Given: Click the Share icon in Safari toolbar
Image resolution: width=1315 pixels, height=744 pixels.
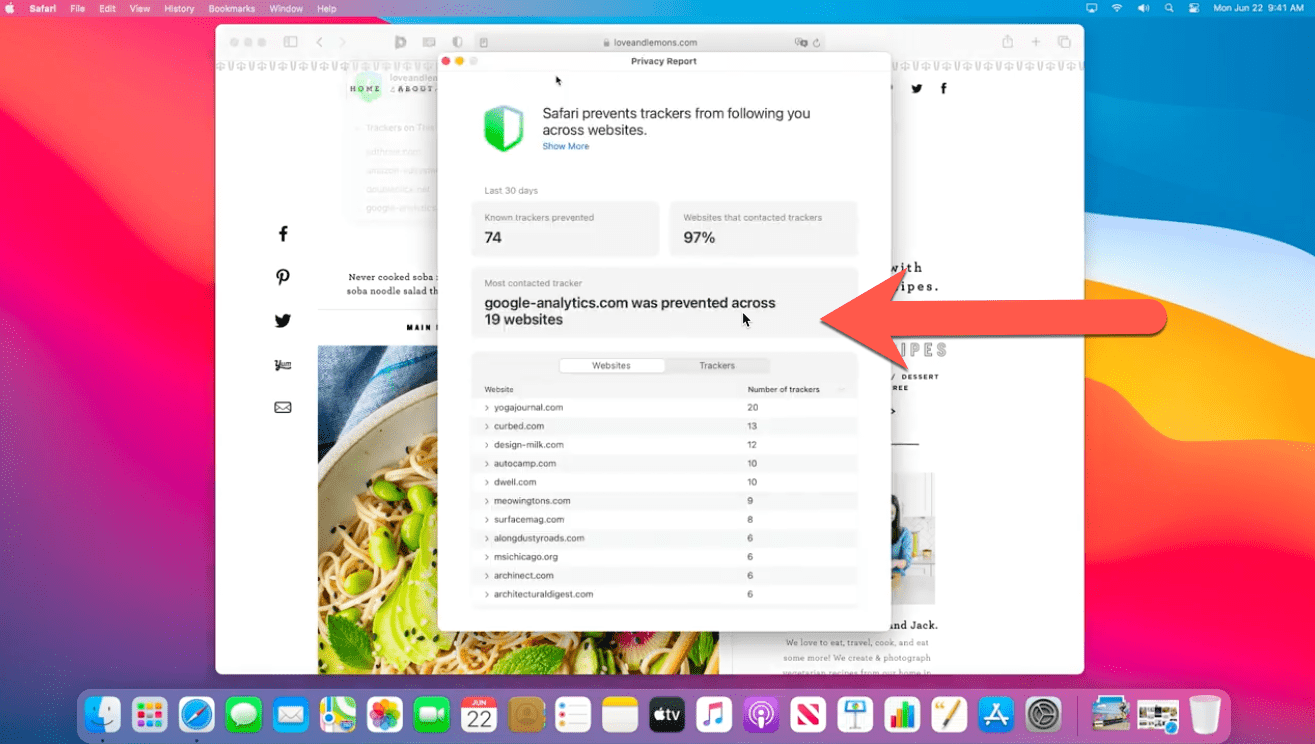Looking at the screenshot, I should (x=1007, y=42).
